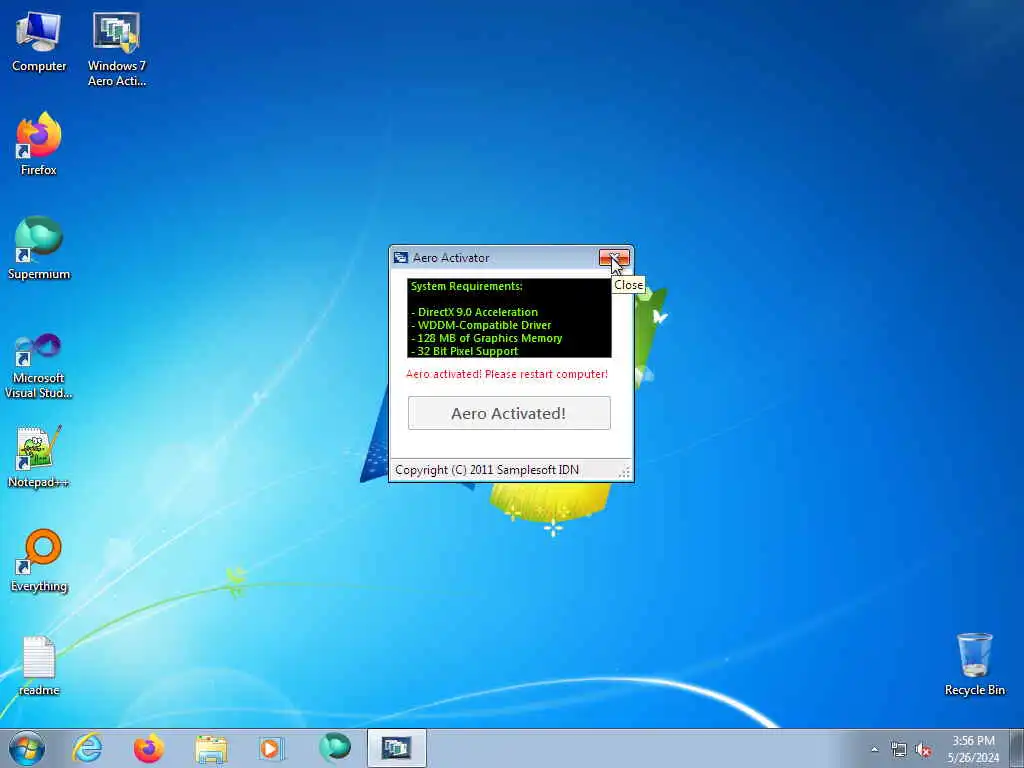1024x768 pixels.
Task: Click the Aero Activator title bar icon
Action: tap(400, 258)
